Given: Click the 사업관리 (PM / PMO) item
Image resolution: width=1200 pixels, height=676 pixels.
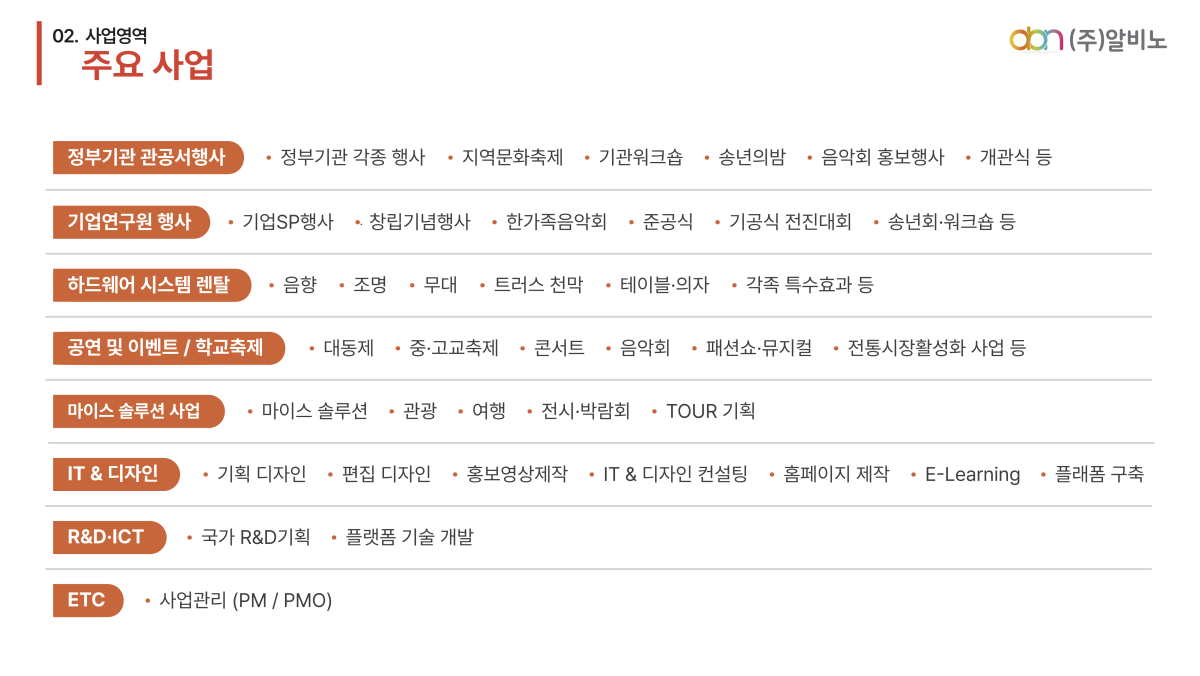Looking at the screenshot, I should 245,600.
